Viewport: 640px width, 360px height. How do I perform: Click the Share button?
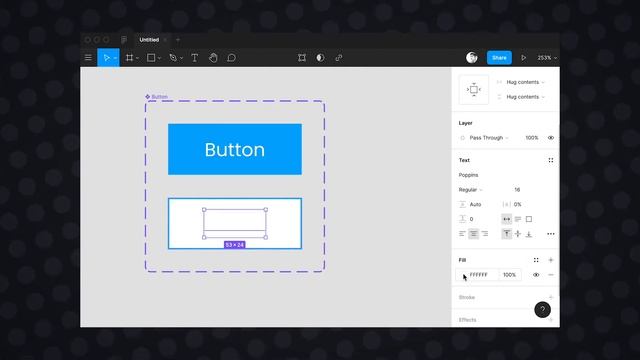[x=499, y=58]
